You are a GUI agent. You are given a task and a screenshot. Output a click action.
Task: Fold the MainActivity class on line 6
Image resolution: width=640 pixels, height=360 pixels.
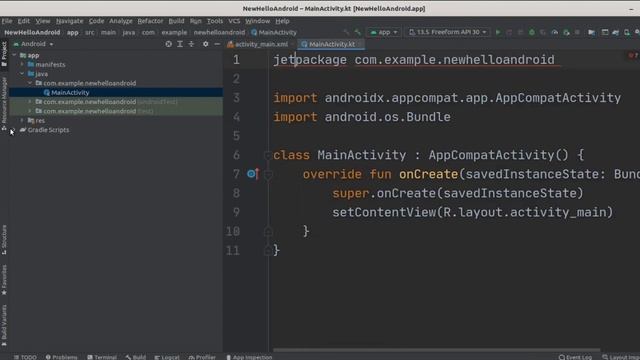268,155
